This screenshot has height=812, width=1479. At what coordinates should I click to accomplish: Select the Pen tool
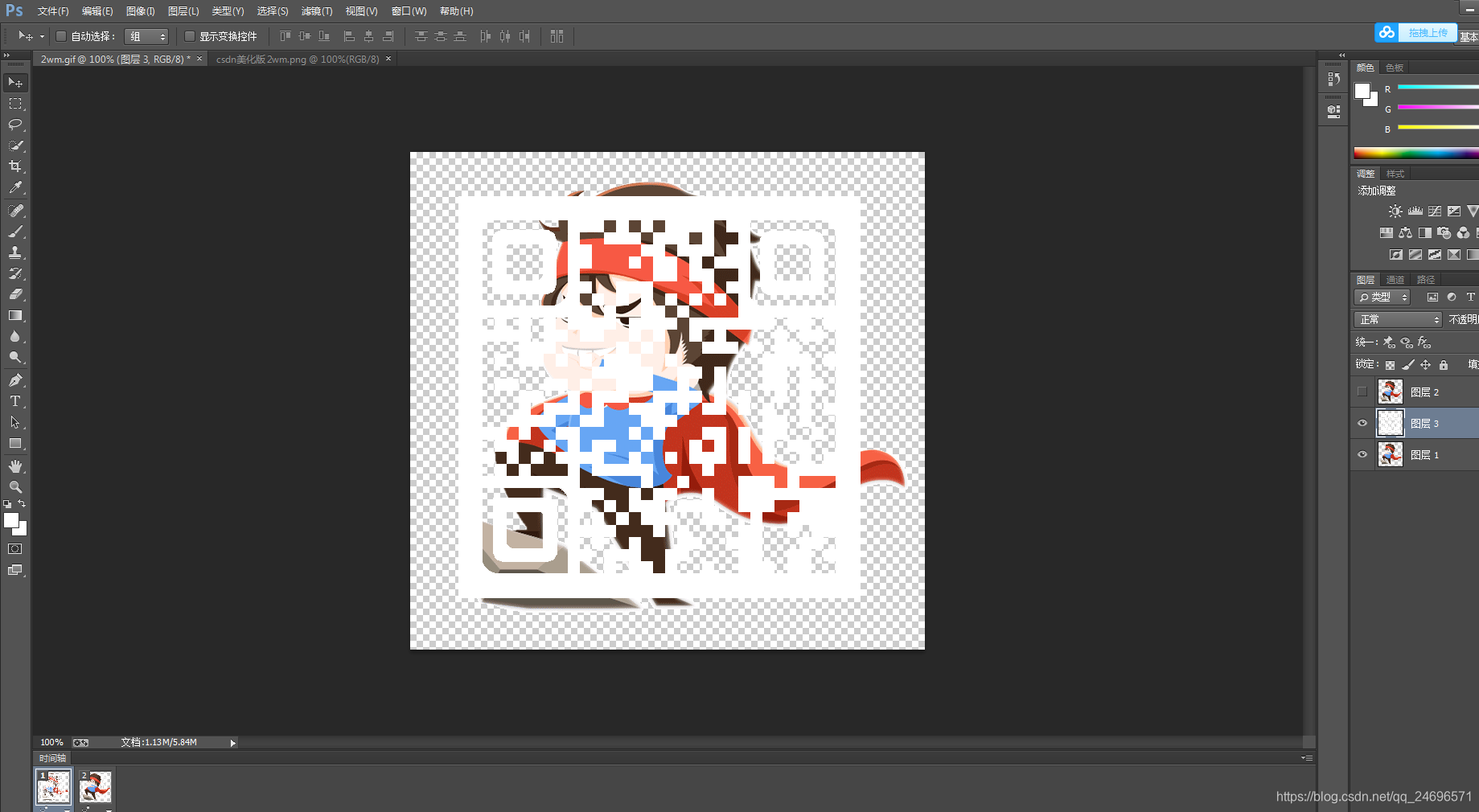[15, 380]
